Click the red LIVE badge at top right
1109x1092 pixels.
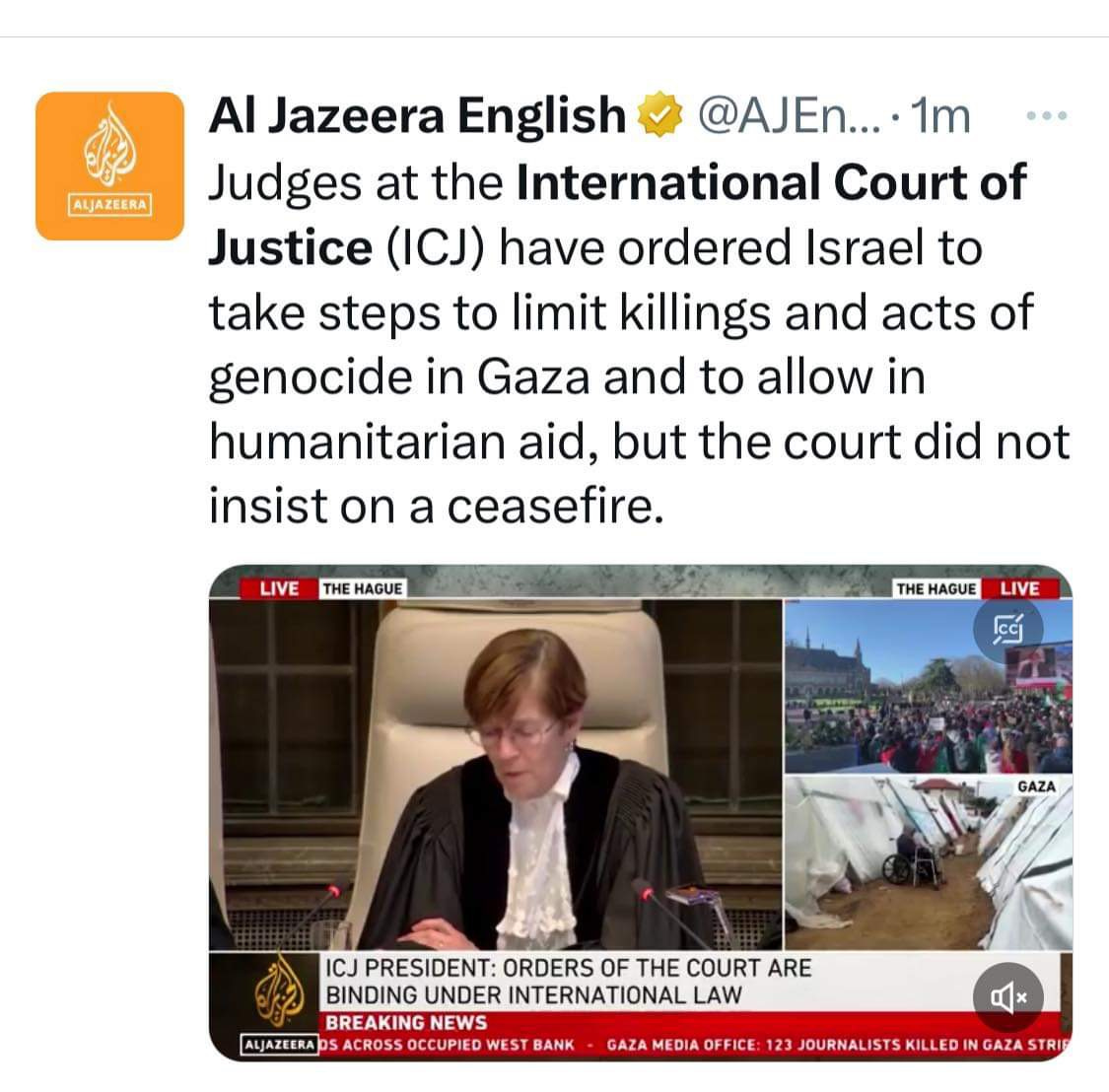pyautogui.click(x=1019, y=588)
